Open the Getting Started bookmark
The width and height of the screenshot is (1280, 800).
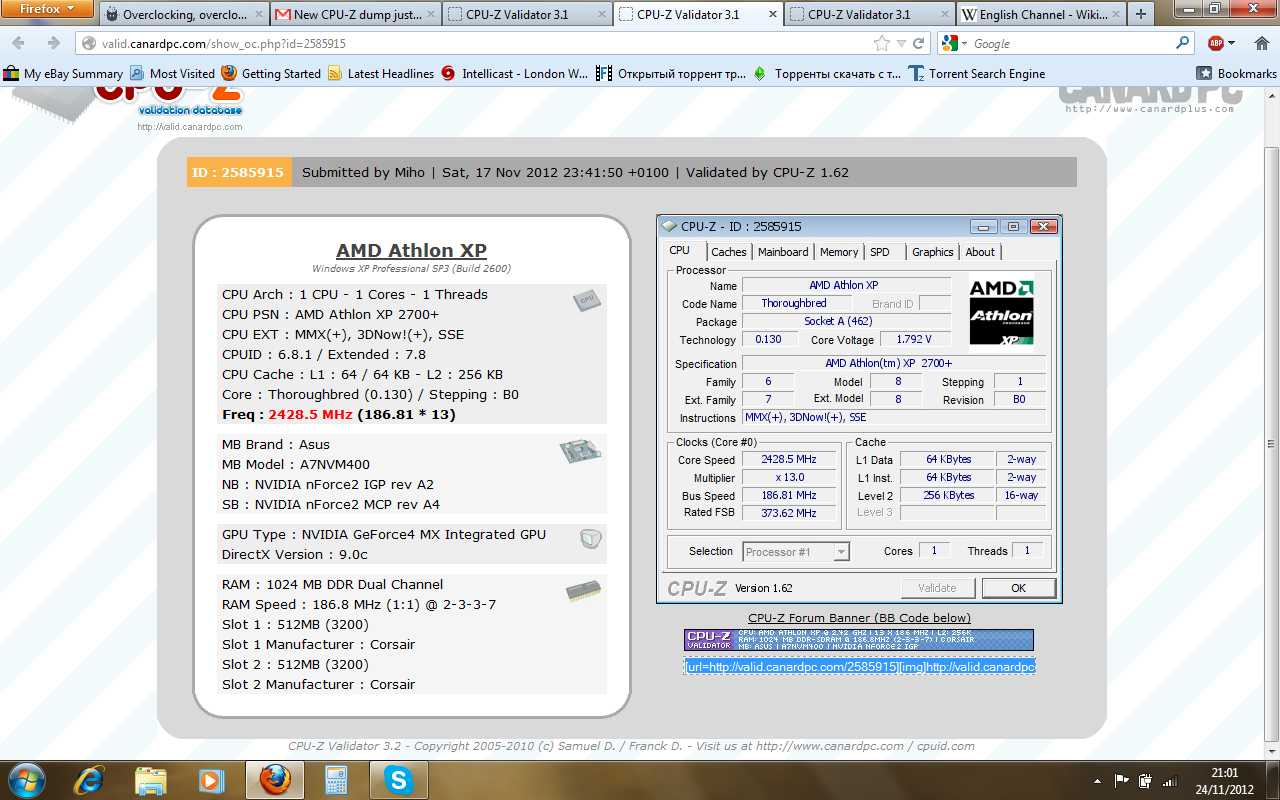pos(271,73)
